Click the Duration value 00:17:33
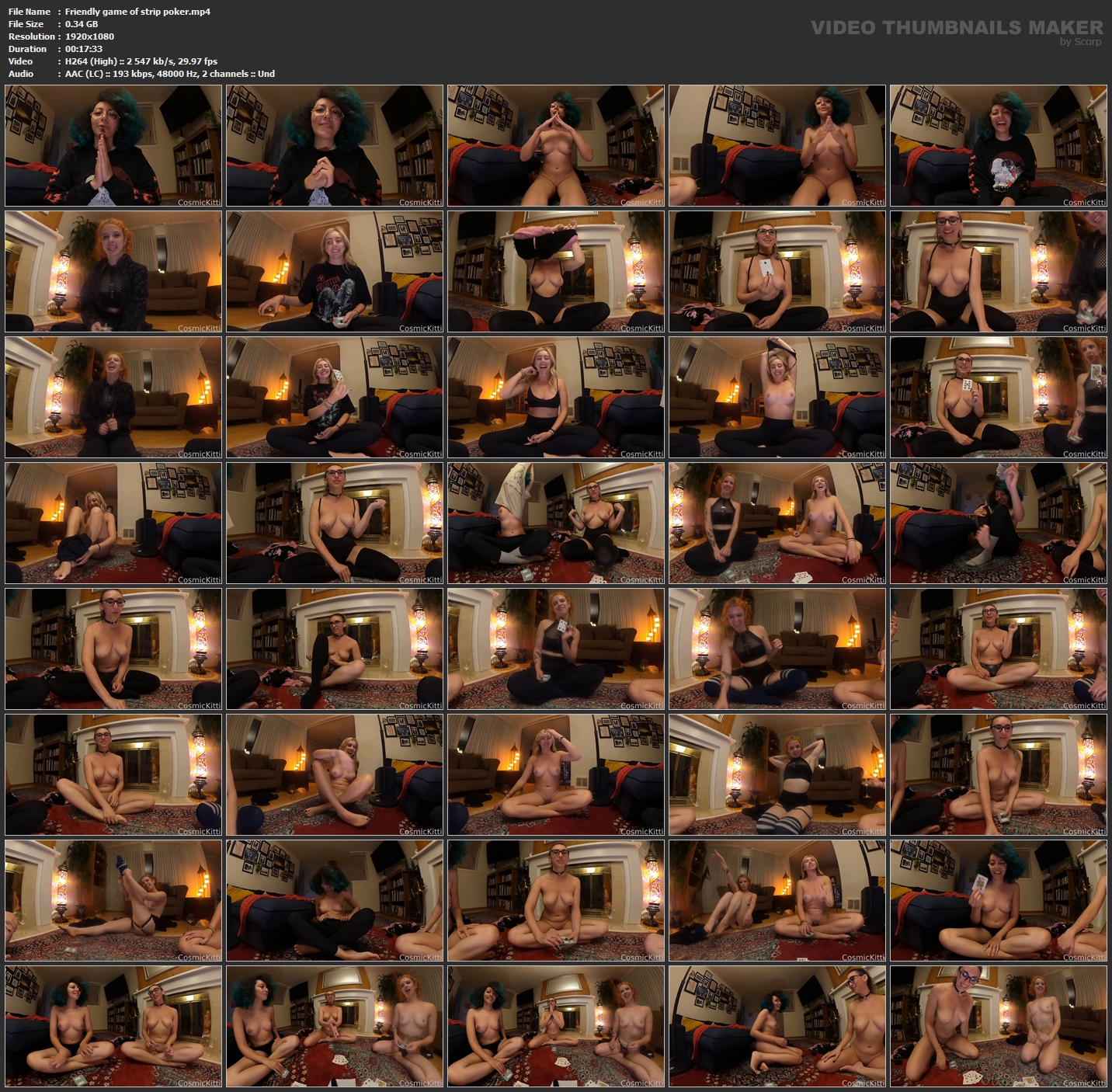 click(x=84, y=49)
